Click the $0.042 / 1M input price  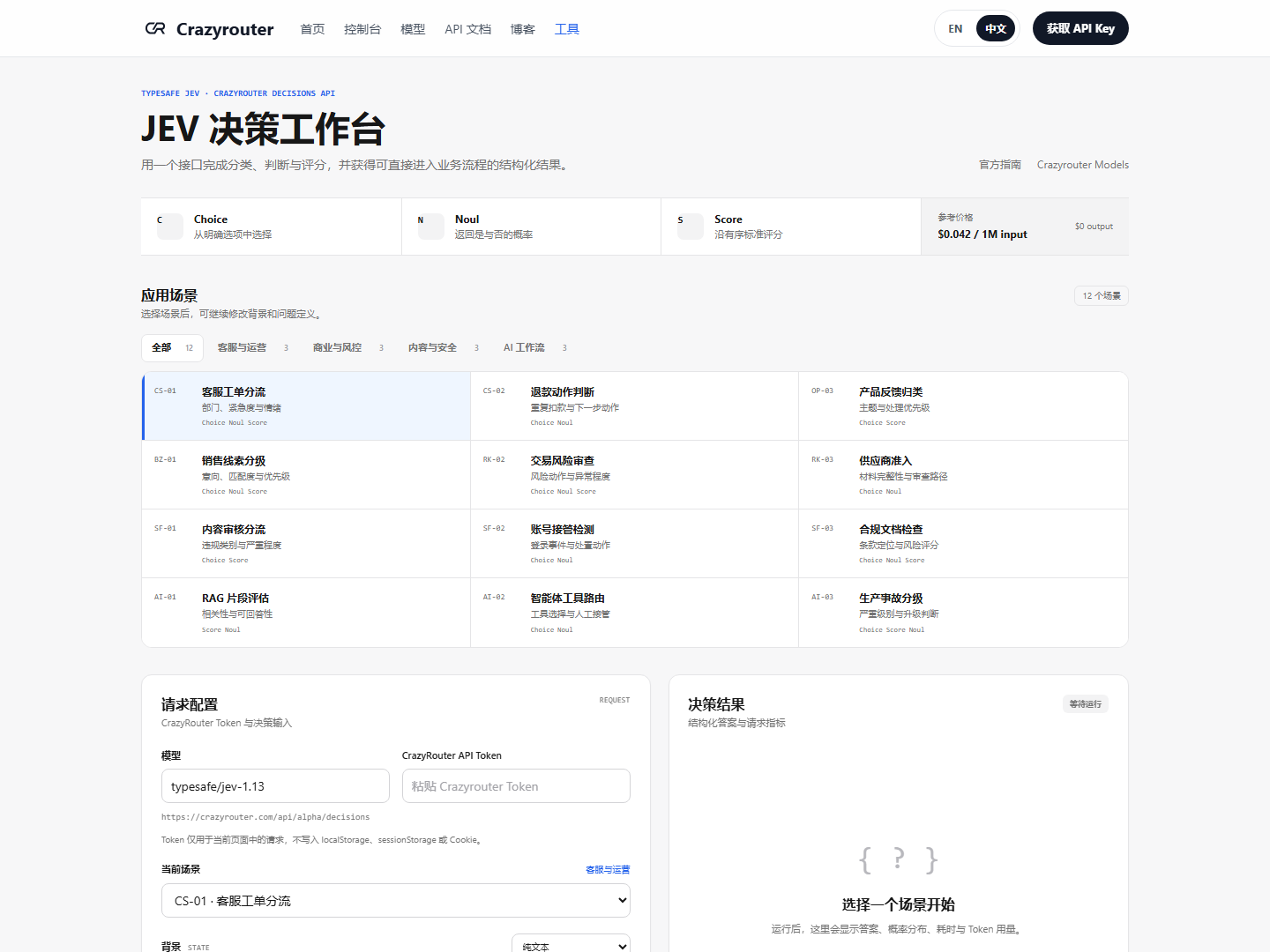pos(982,234)
